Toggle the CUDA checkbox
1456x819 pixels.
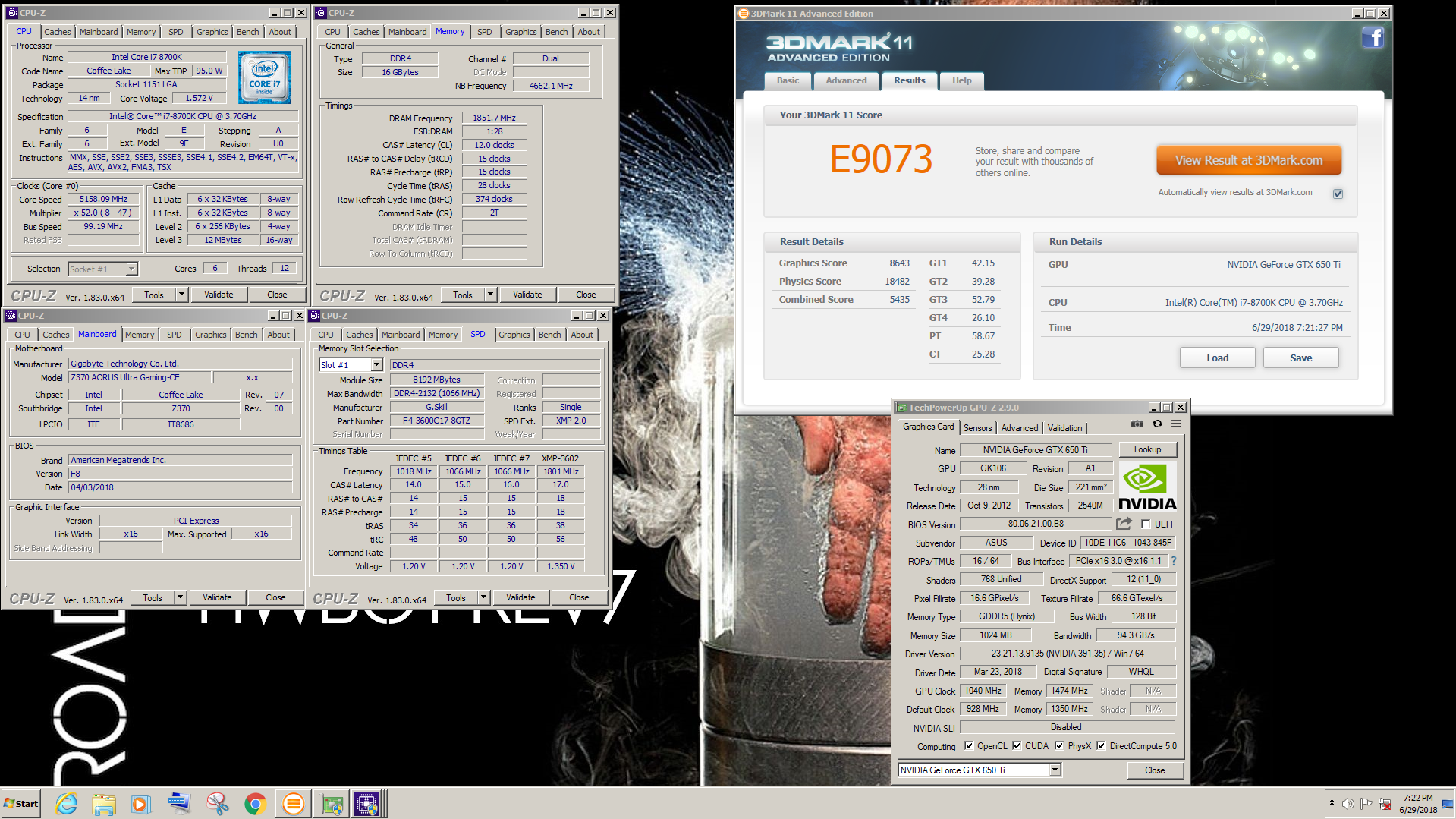pos(1017,746)
